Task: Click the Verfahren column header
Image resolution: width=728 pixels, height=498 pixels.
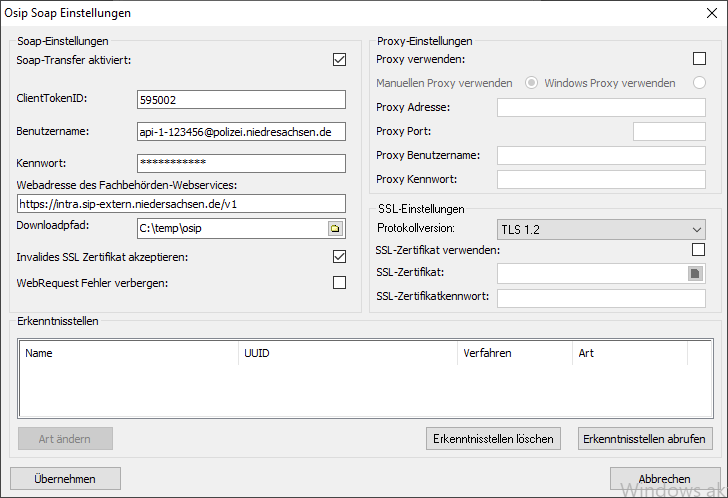Action: click(x=514, y=353)
